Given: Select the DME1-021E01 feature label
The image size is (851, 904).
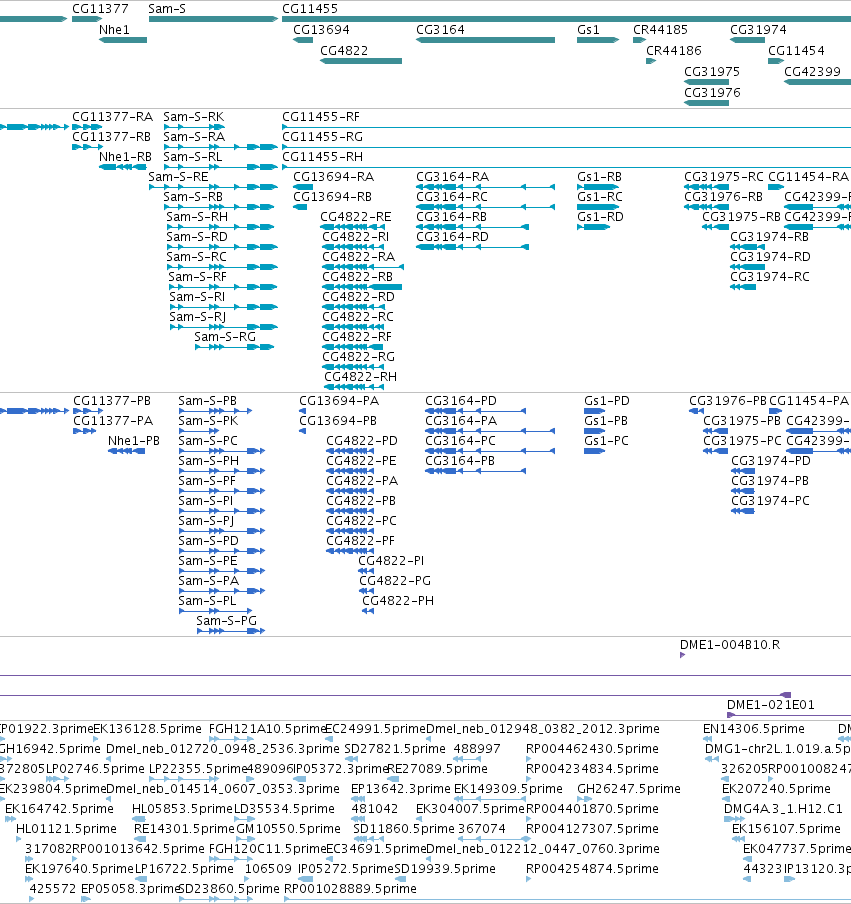Looking at the screenshot, I should click(x=771, y=705).
